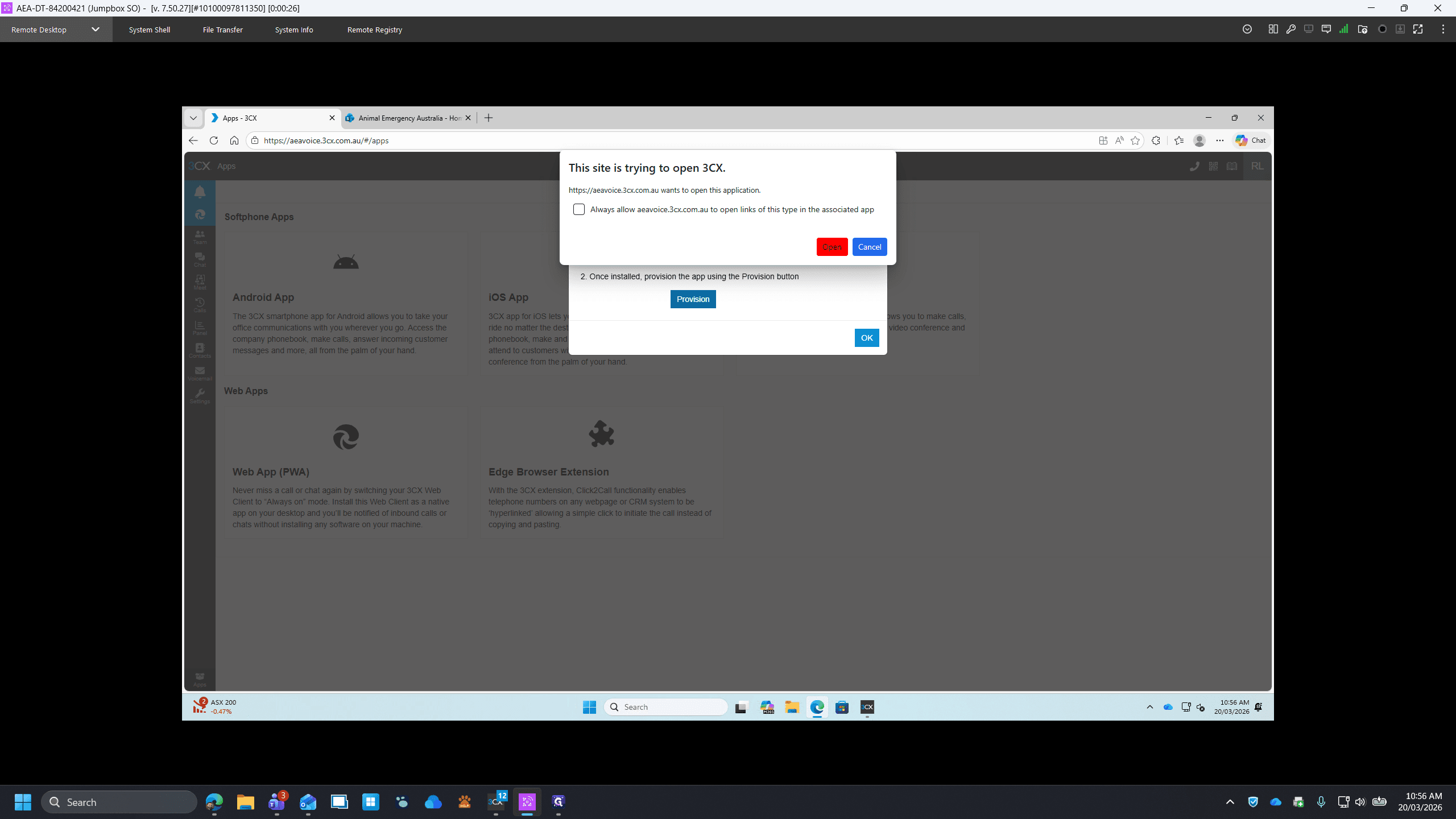Image resolution: width=1456 pixels, height=819 pixels.
Task: Open the System Info tab
Action: click(294, 30)
